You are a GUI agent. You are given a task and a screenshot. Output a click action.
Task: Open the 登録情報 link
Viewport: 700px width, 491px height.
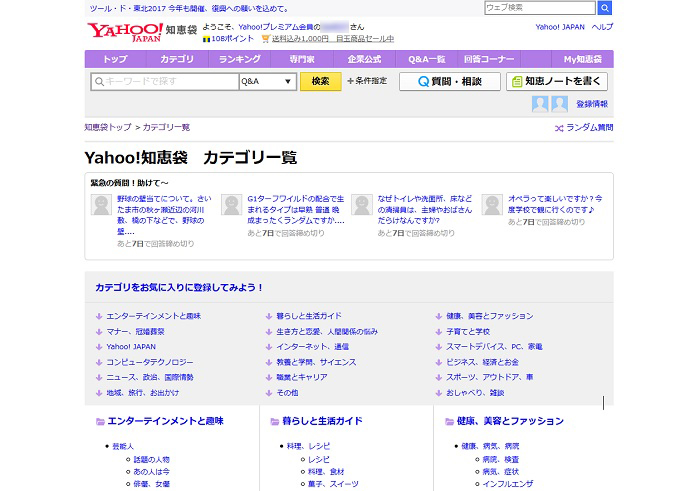click(592, 104)
